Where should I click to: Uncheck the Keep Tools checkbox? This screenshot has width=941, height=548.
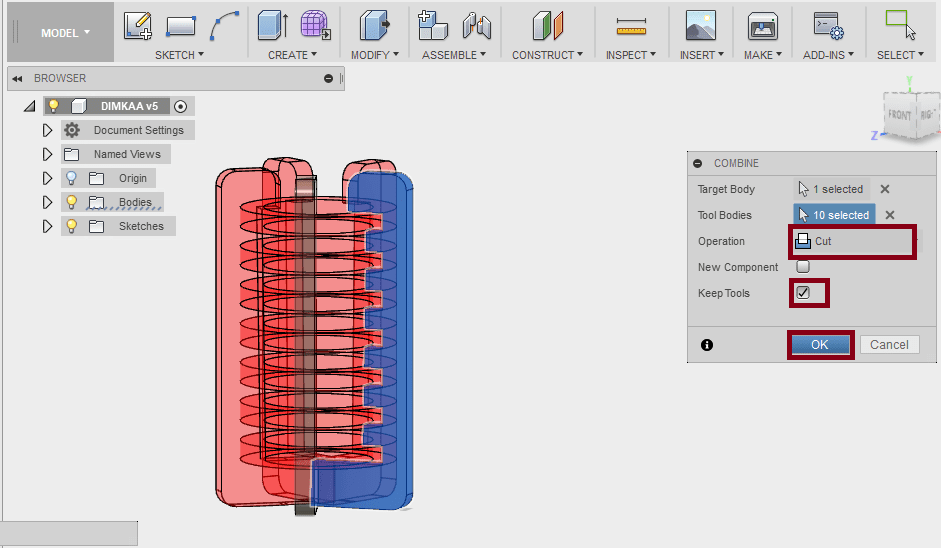click(803, 293)
